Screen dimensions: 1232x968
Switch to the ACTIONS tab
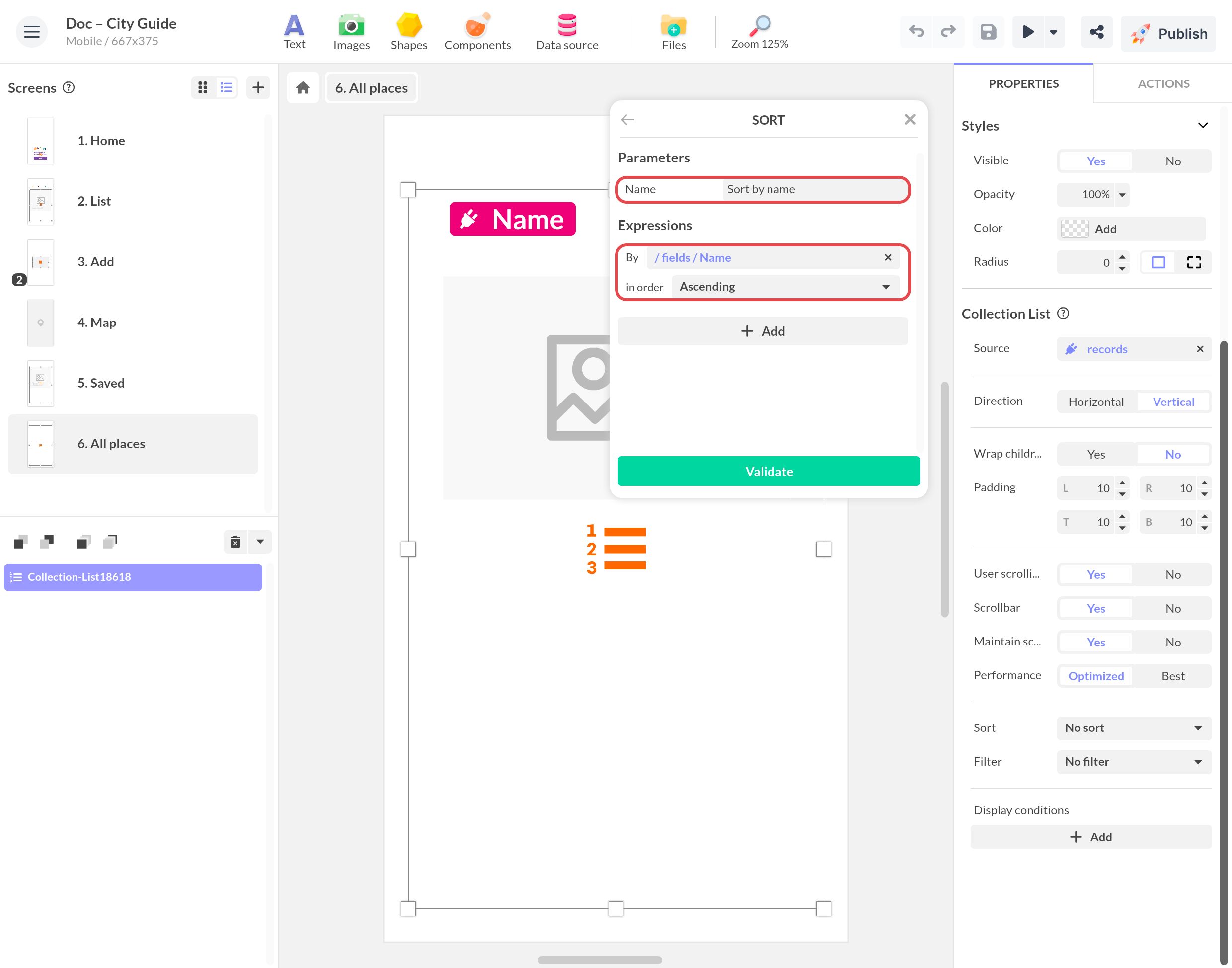[1163, 84]
